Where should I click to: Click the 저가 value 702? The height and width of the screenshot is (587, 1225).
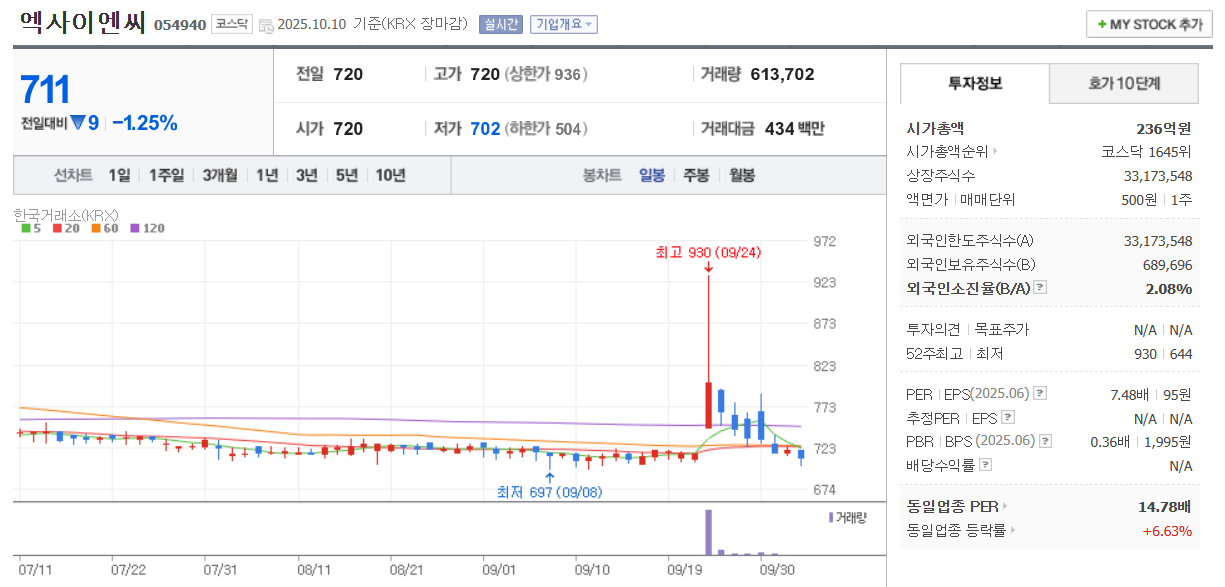(485, 129)
